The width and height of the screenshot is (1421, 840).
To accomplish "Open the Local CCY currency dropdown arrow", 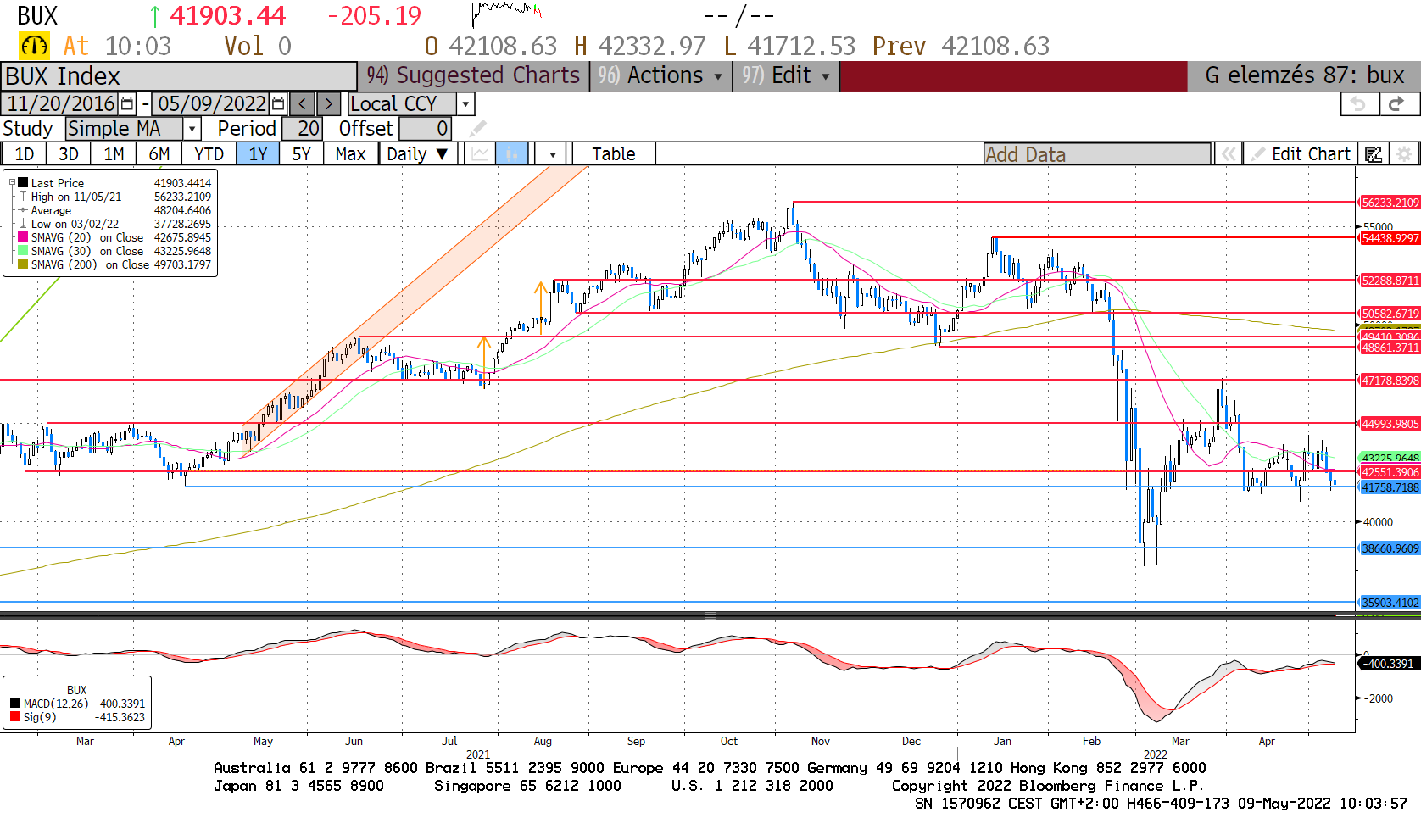I will 465,104.
